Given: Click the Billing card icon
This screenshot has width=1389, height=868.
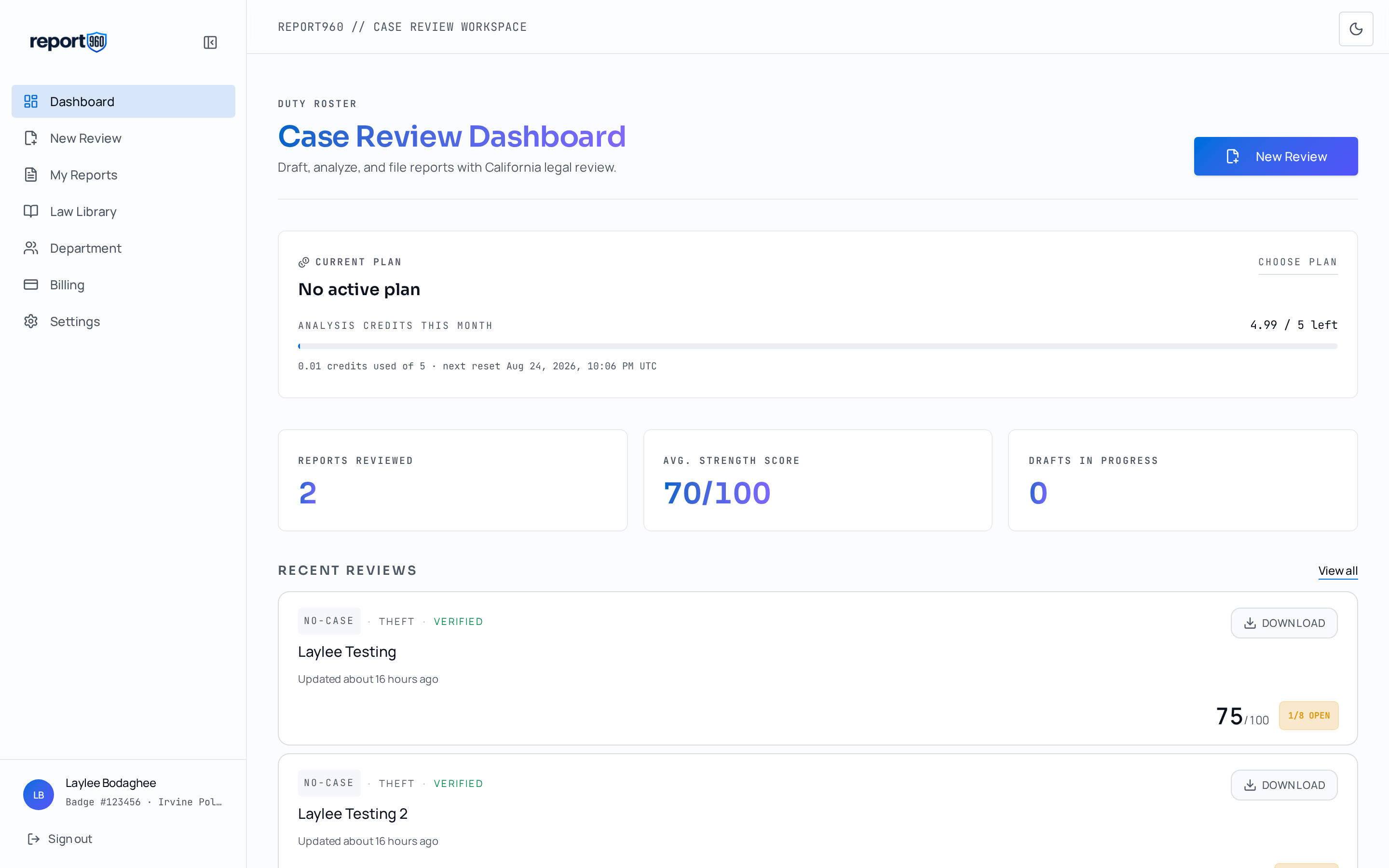Looking at the screenshot, I should pyautogui.click(x=31, y=285).
